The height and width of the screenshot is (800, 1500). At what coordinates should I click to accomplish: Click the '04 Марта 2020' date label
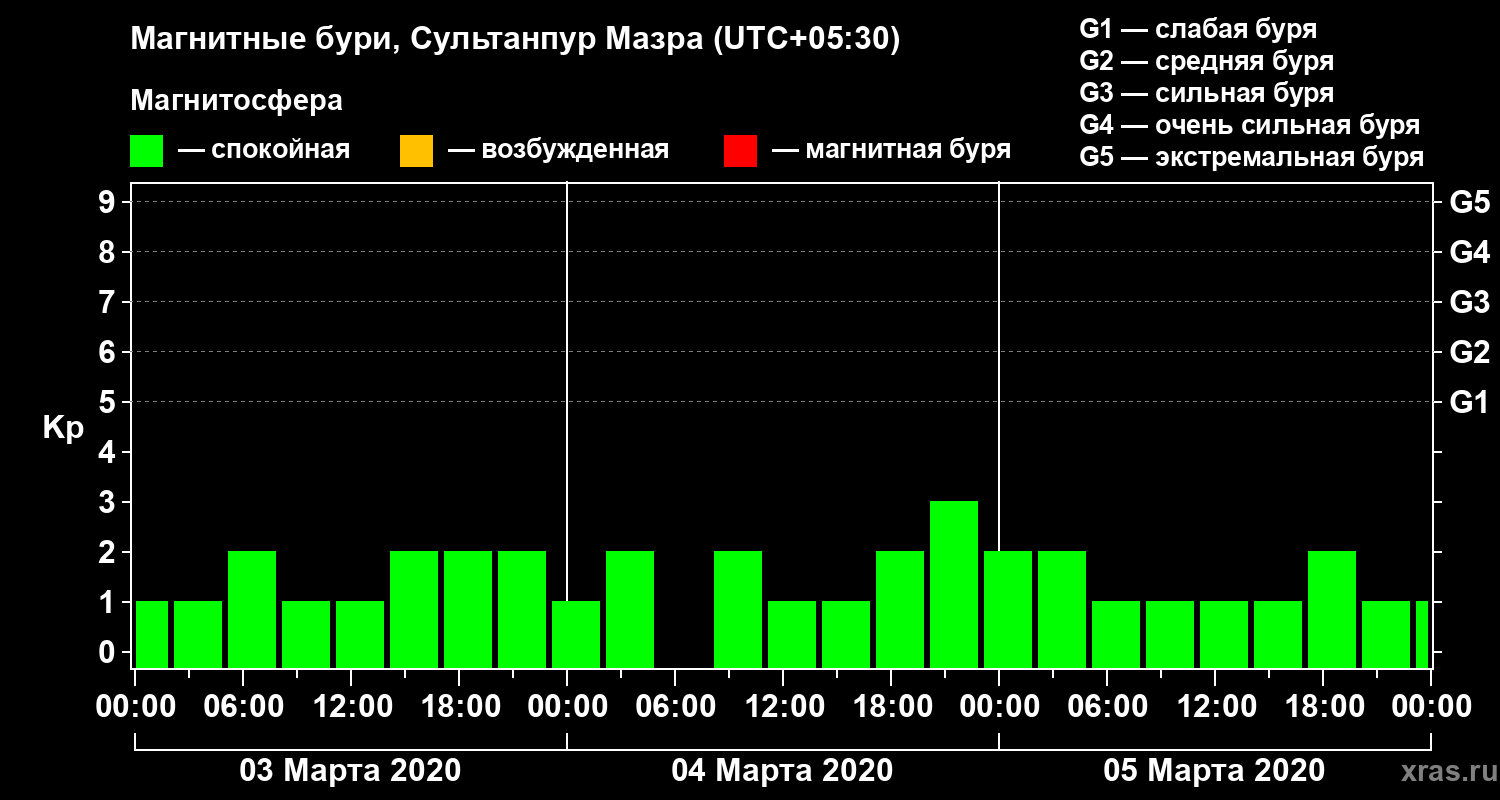click(x=782, y=771)
